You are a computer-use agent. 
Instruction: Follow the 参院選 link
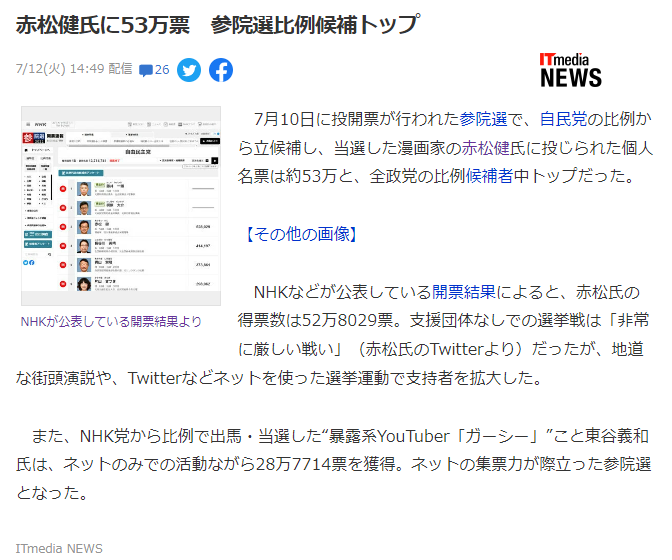(x=483, y=119)
